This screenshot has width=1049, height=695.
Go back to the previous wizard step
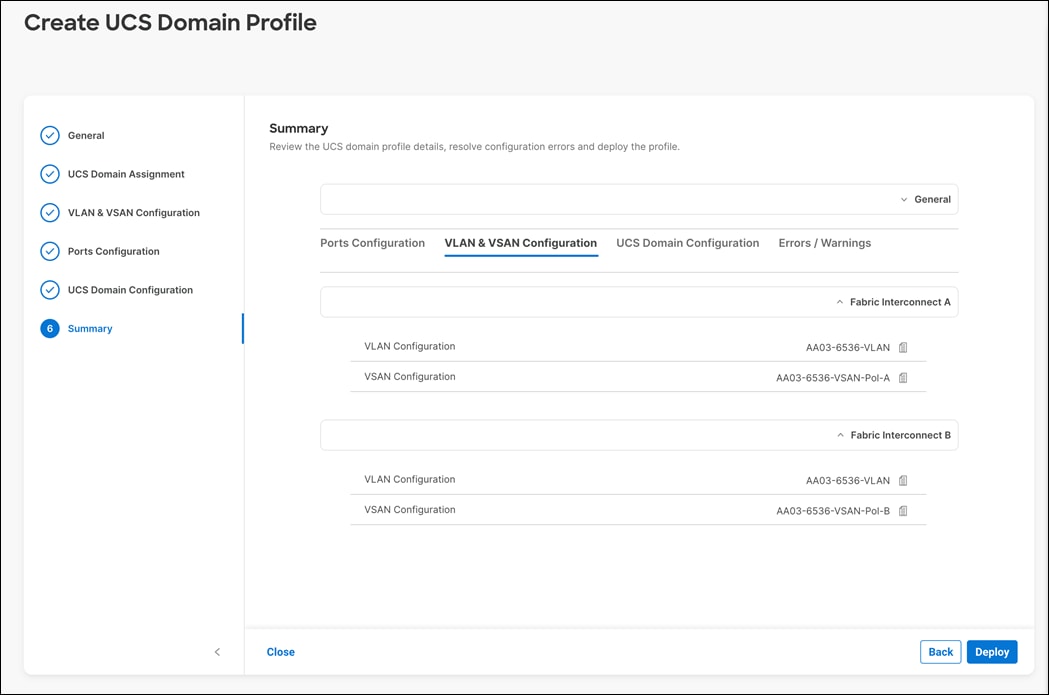point(940,651)
